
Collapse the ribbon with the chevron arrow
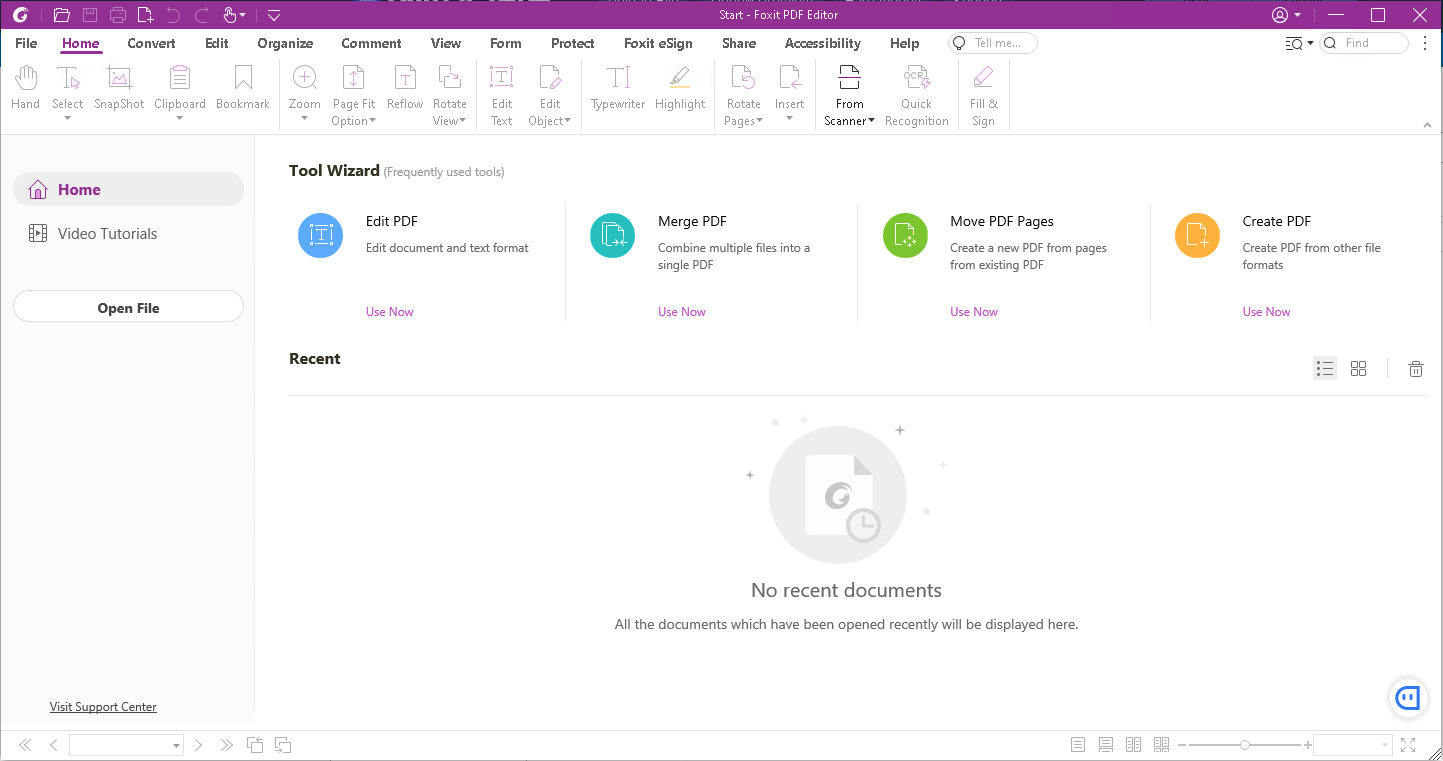point(1427,125)
